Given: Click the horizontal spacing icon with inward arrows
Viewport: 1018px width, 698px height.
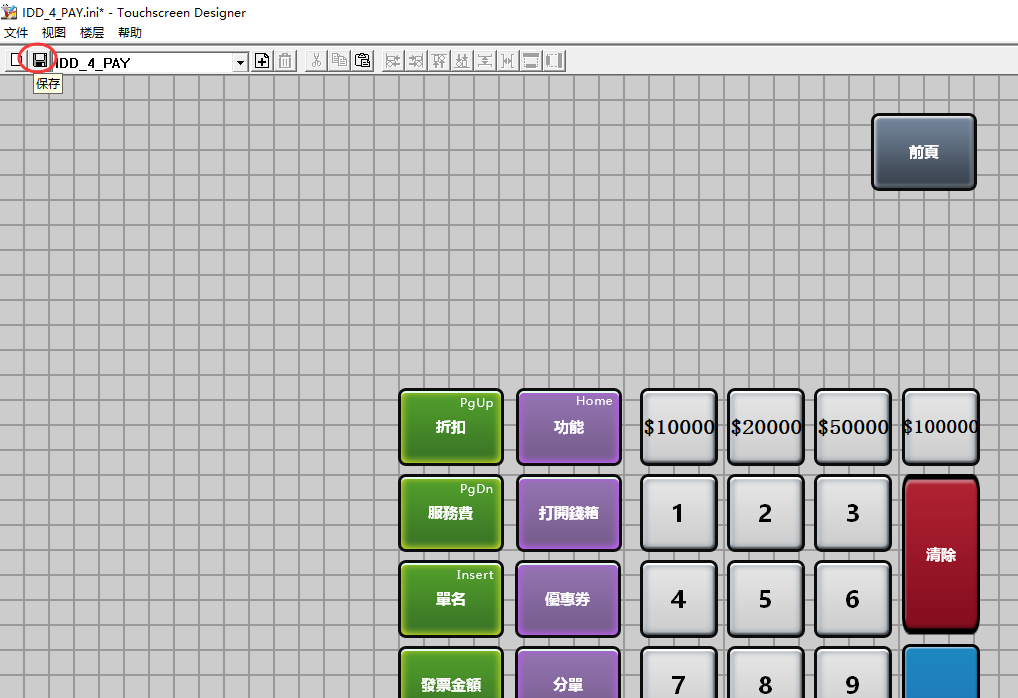Looking at the screenshot, I should [508, 61].
